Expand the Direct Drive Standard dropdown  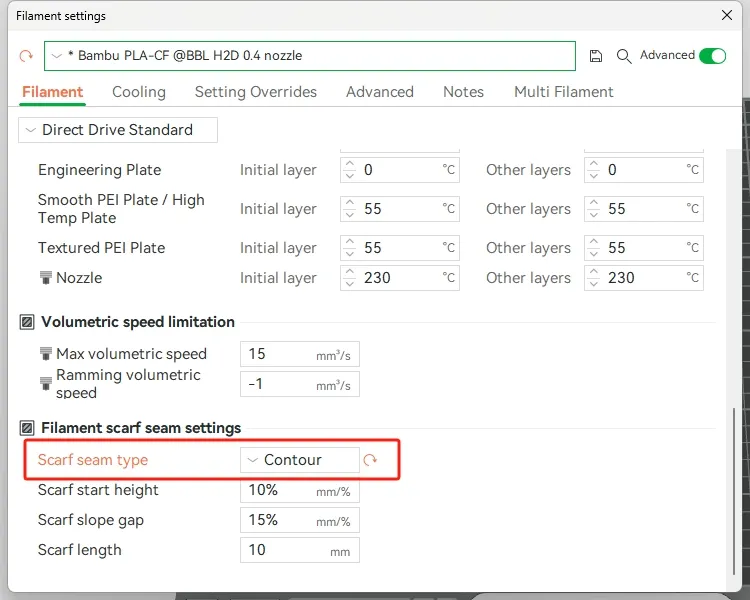click(x=118, y=130)
